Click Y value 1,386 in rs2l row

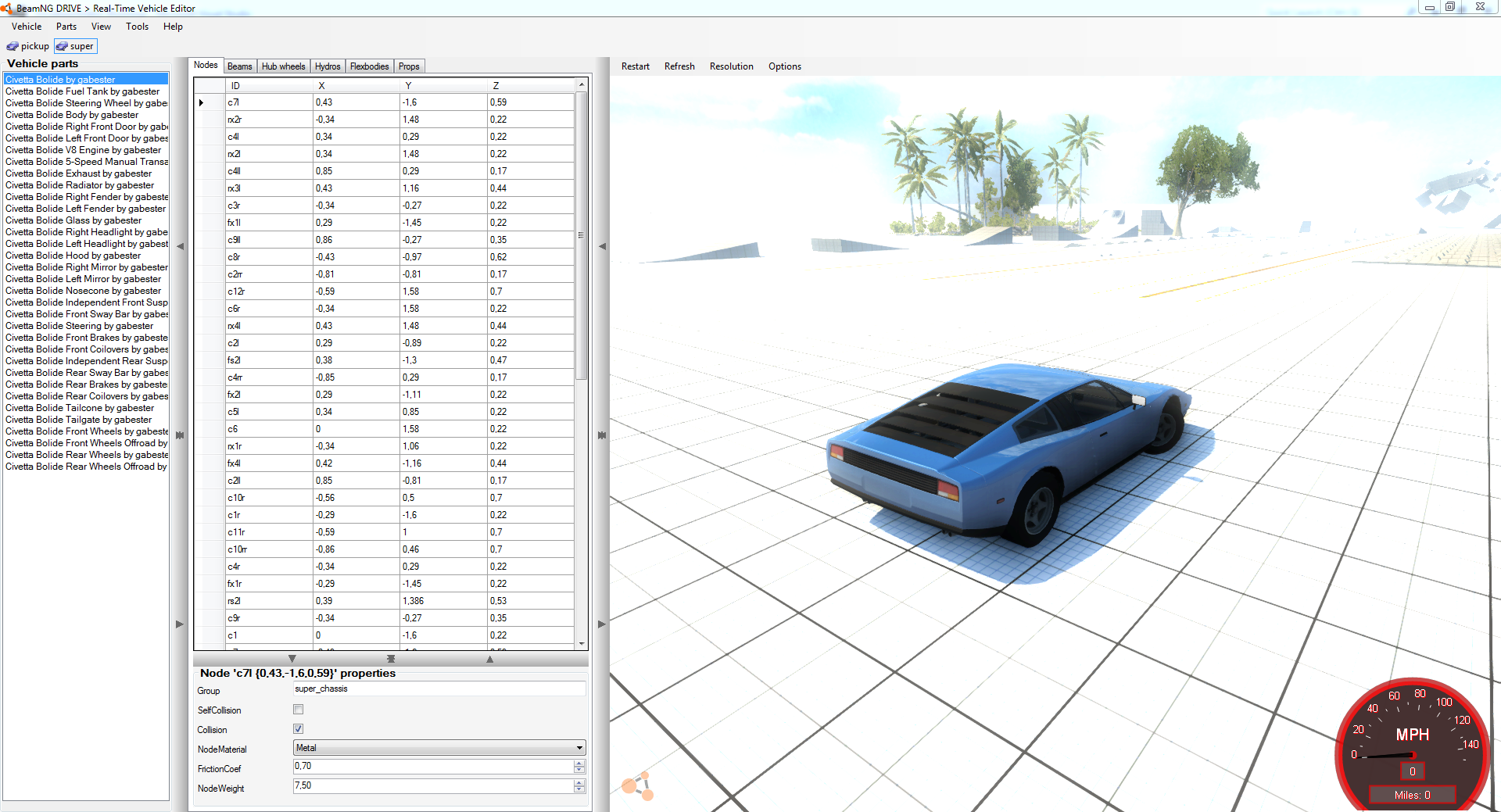(x=443, y=601)
